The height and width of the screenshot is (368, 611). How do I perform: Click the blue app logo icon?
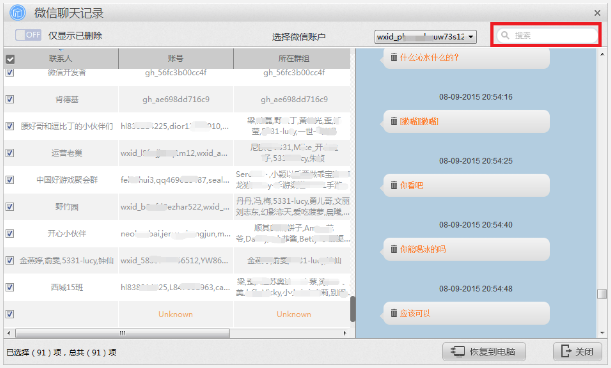[18, 12]
